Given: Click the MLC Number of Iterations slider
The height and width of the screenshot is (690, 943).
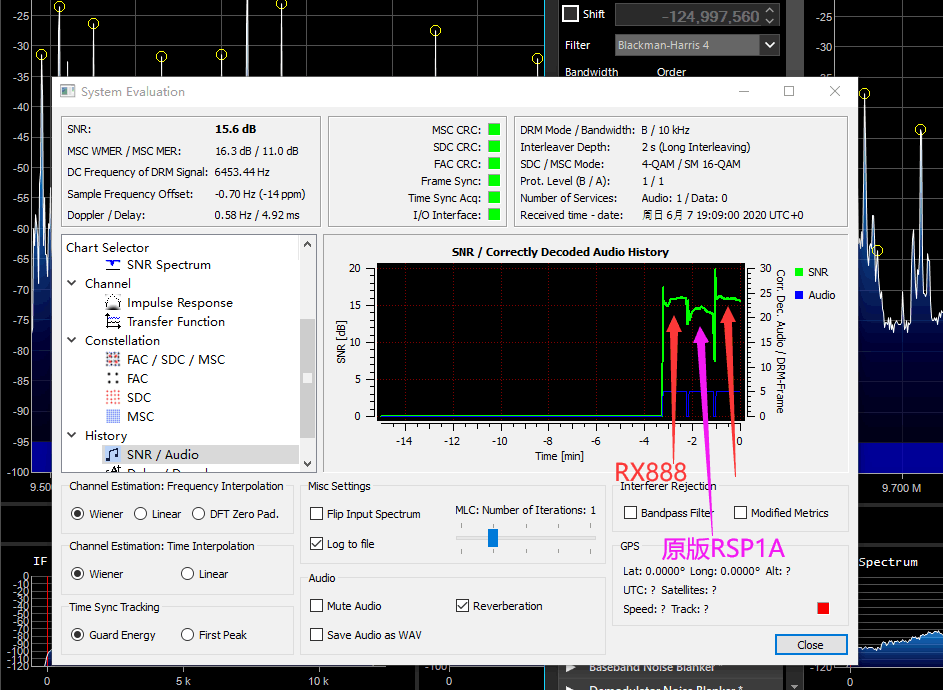Looking at the screenshot, I should click(493, 538).
